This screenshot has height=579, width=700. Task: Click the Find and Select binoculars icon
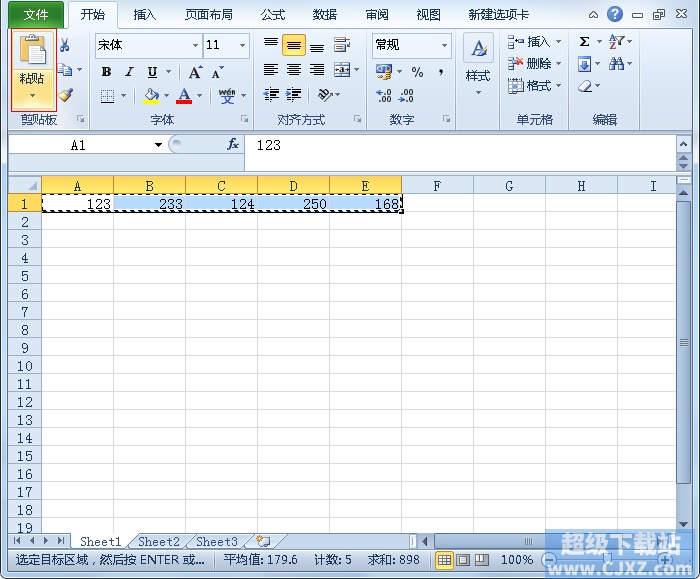[616, 64]
